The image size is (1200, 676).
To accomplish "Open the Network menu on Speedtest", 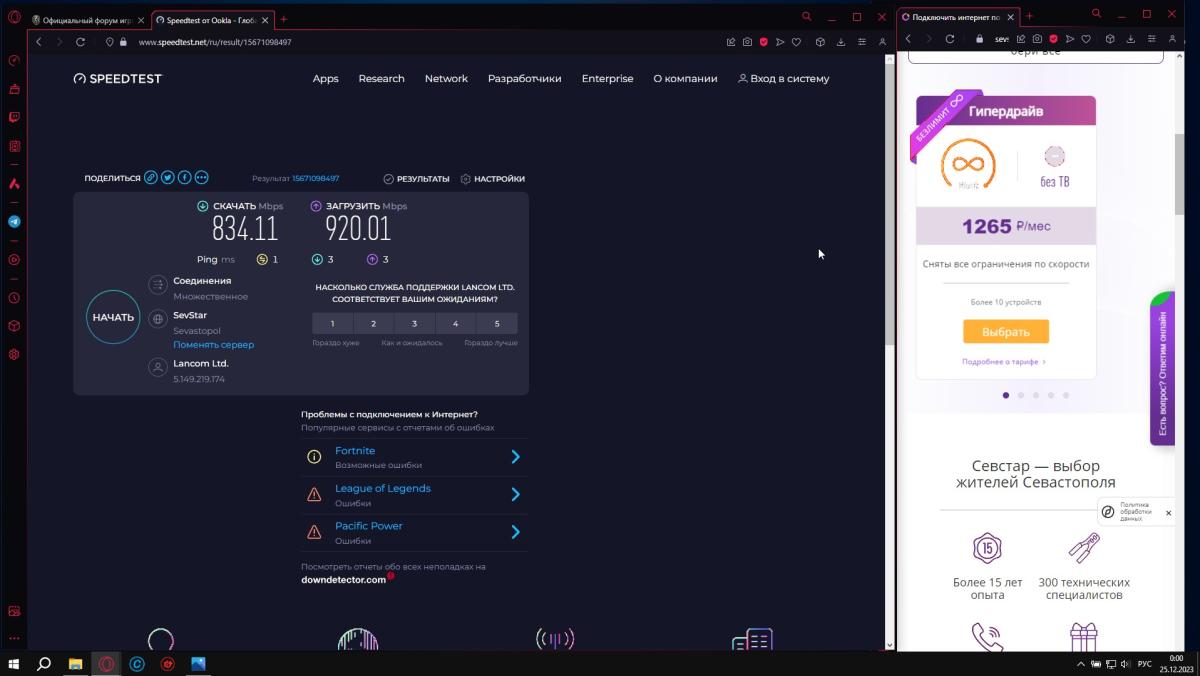I will click(x=446, y=79).
